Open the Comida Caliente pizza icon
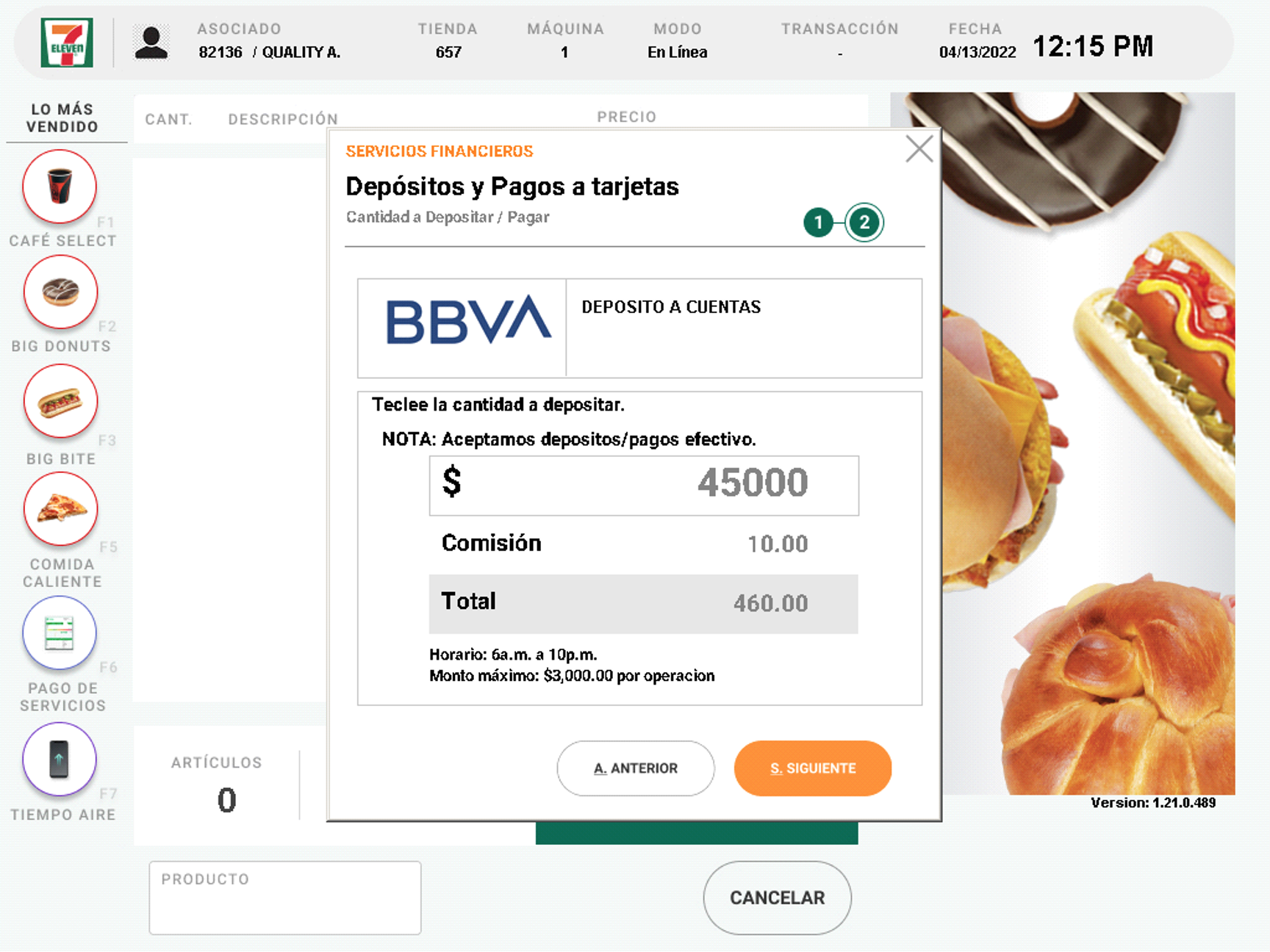 pyautogui.click(x=60, y=508)
